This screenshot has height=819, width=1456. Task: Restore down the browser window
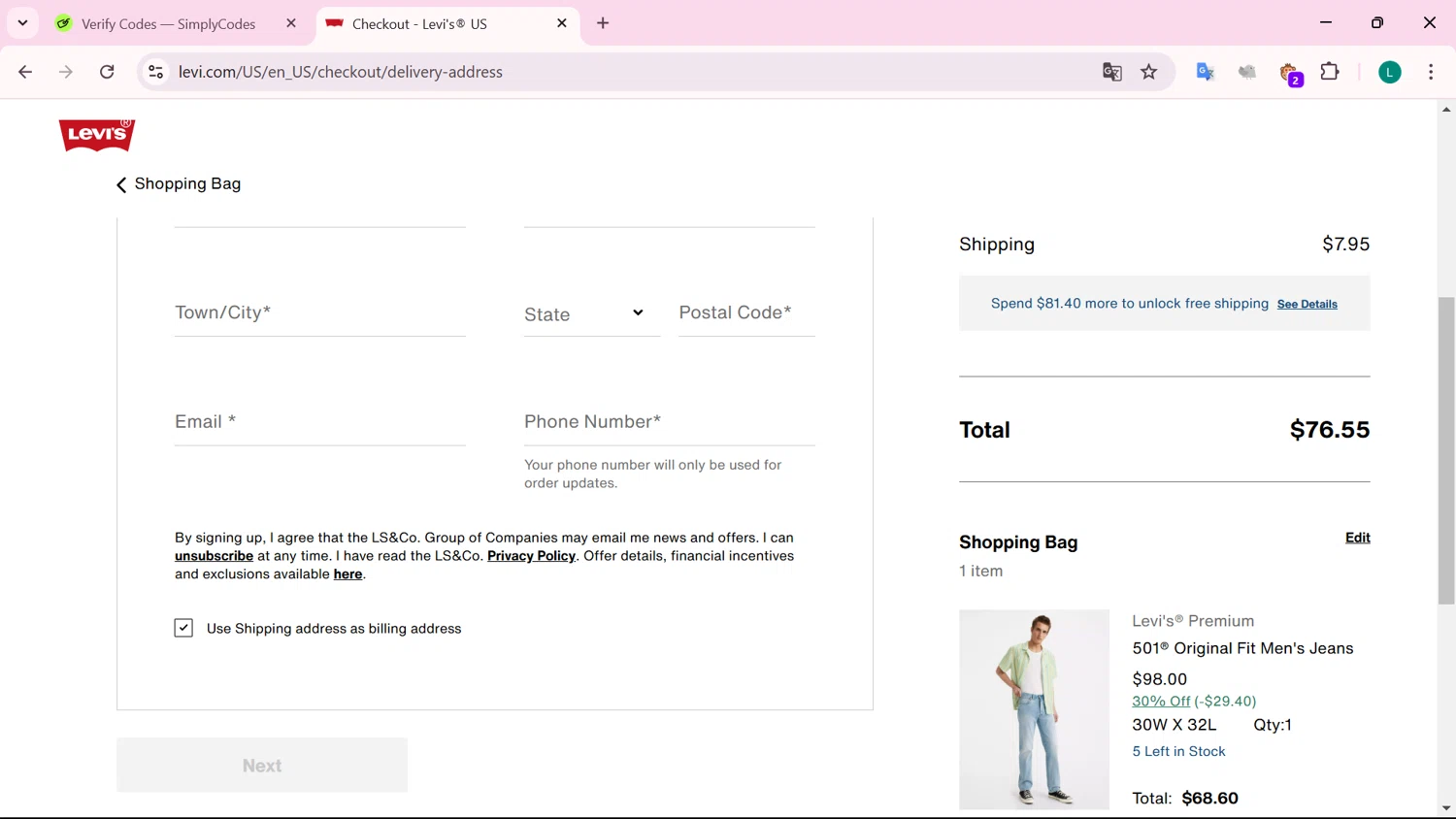tap(1377, 22)
